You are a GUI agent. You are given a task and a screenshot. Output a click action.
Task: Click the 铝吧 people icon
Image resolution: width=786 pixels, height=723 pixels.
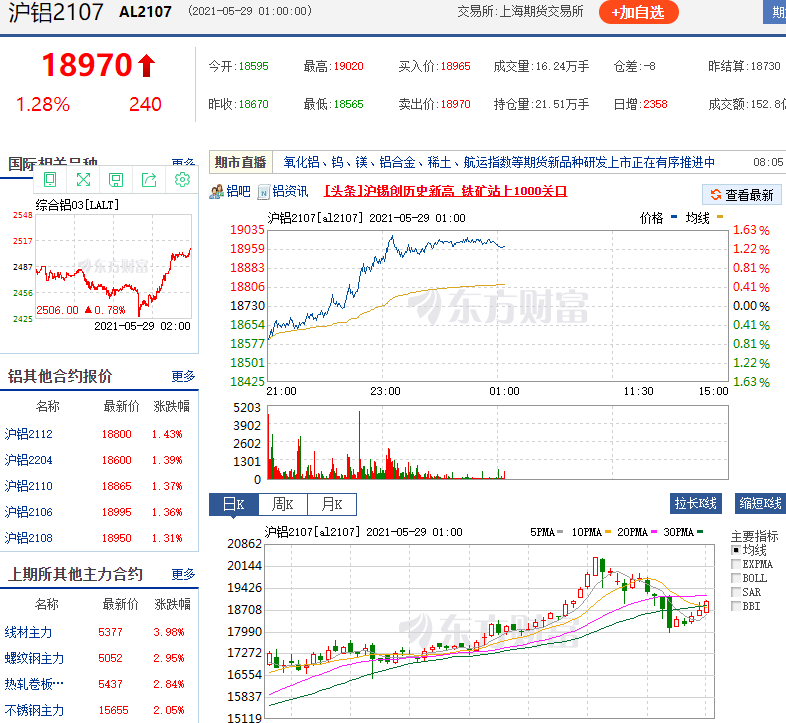[217, 192]
